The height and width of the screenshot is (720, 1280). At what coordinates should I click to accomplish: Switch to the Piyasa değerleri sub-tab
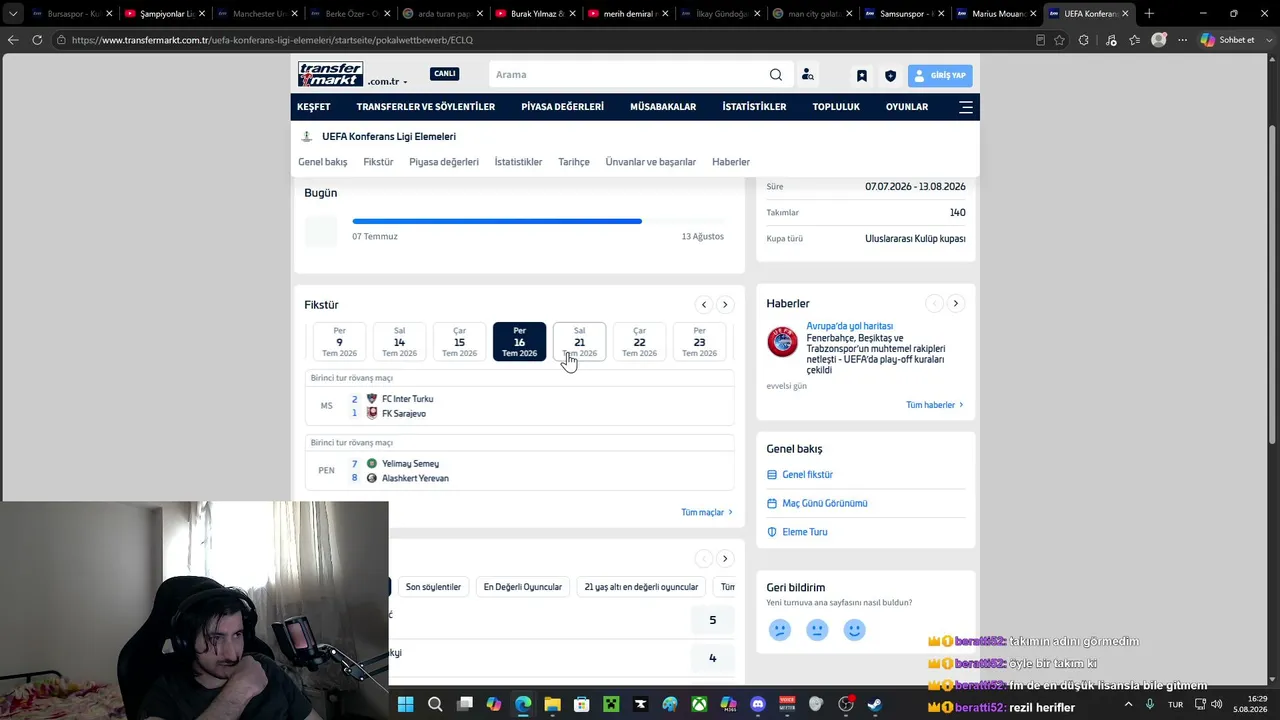pyautogui.click(x=444, y=162)
